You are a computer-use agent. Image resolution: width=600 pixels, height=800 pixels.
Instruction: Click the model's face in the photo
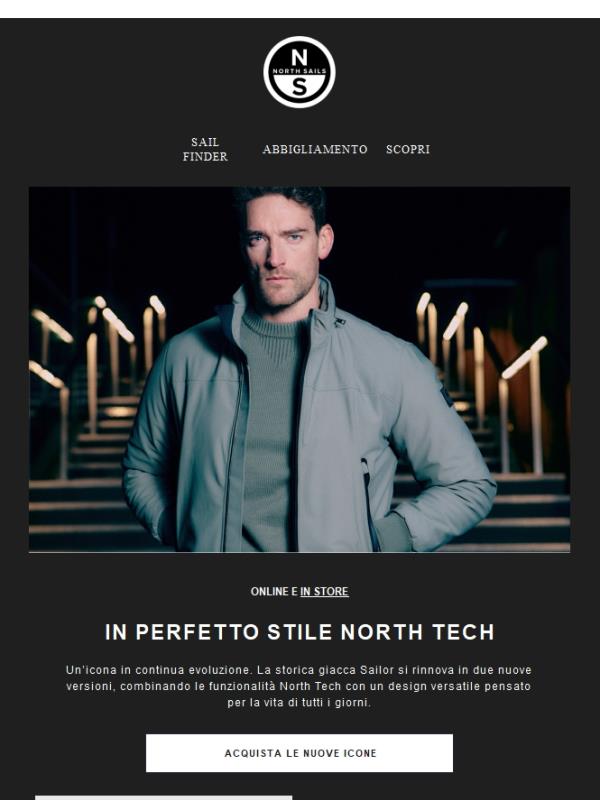[x=282, y=249]
